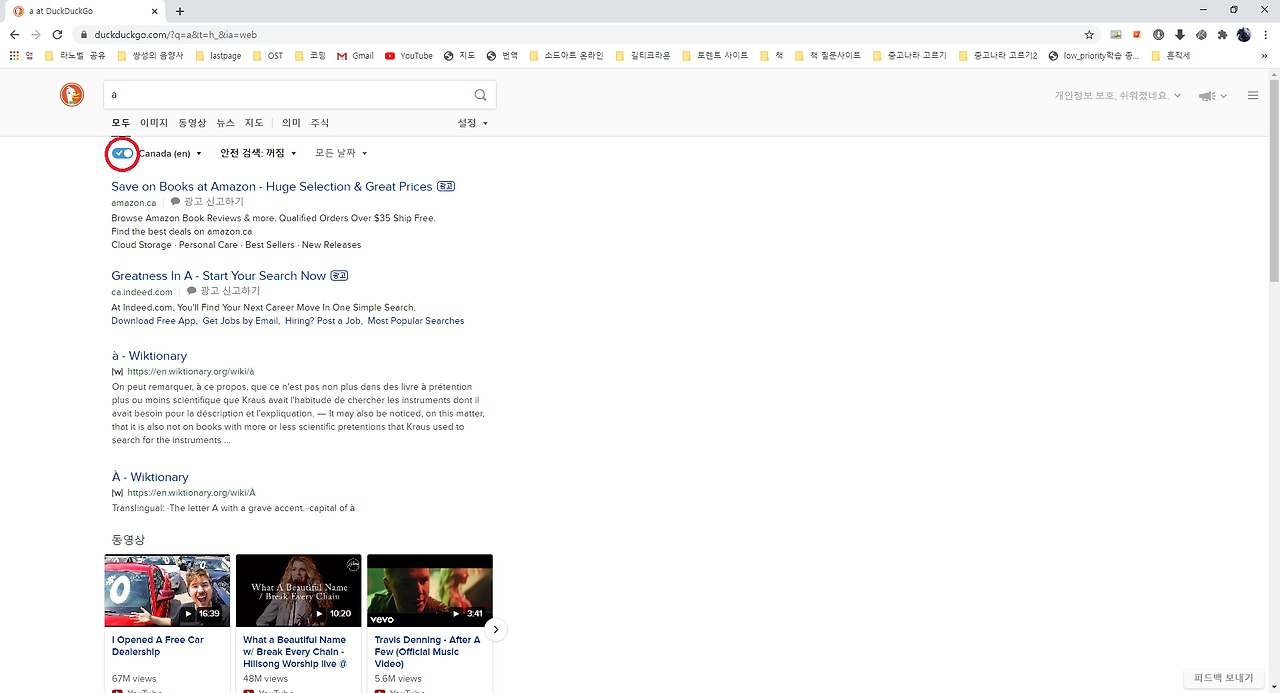Screen dimensions: 1280x693
Task: Open the 'Save on Books at Amazon' result
Action: [272, 186]
